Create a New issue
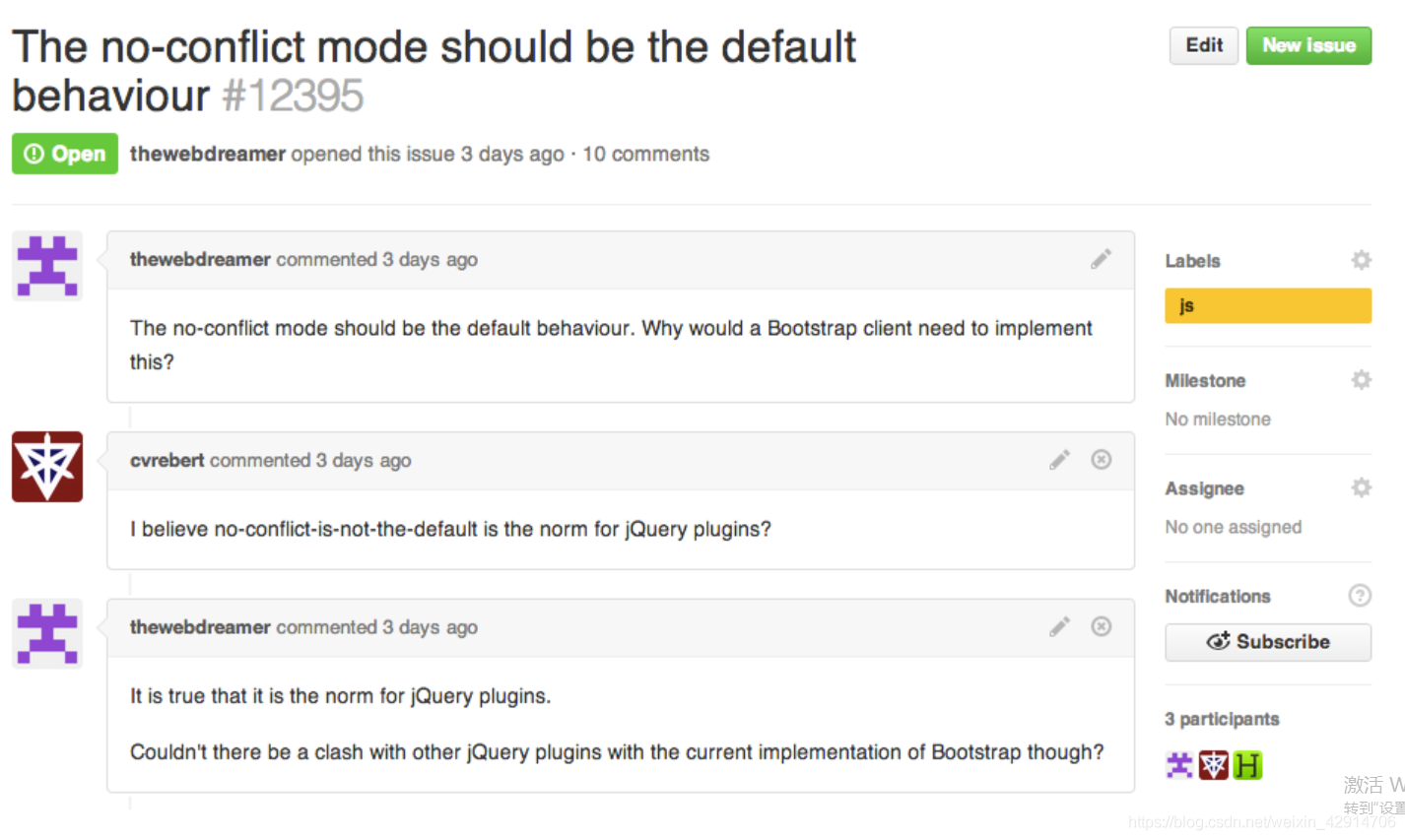The image size is (1405, 840). point(1308,45)
